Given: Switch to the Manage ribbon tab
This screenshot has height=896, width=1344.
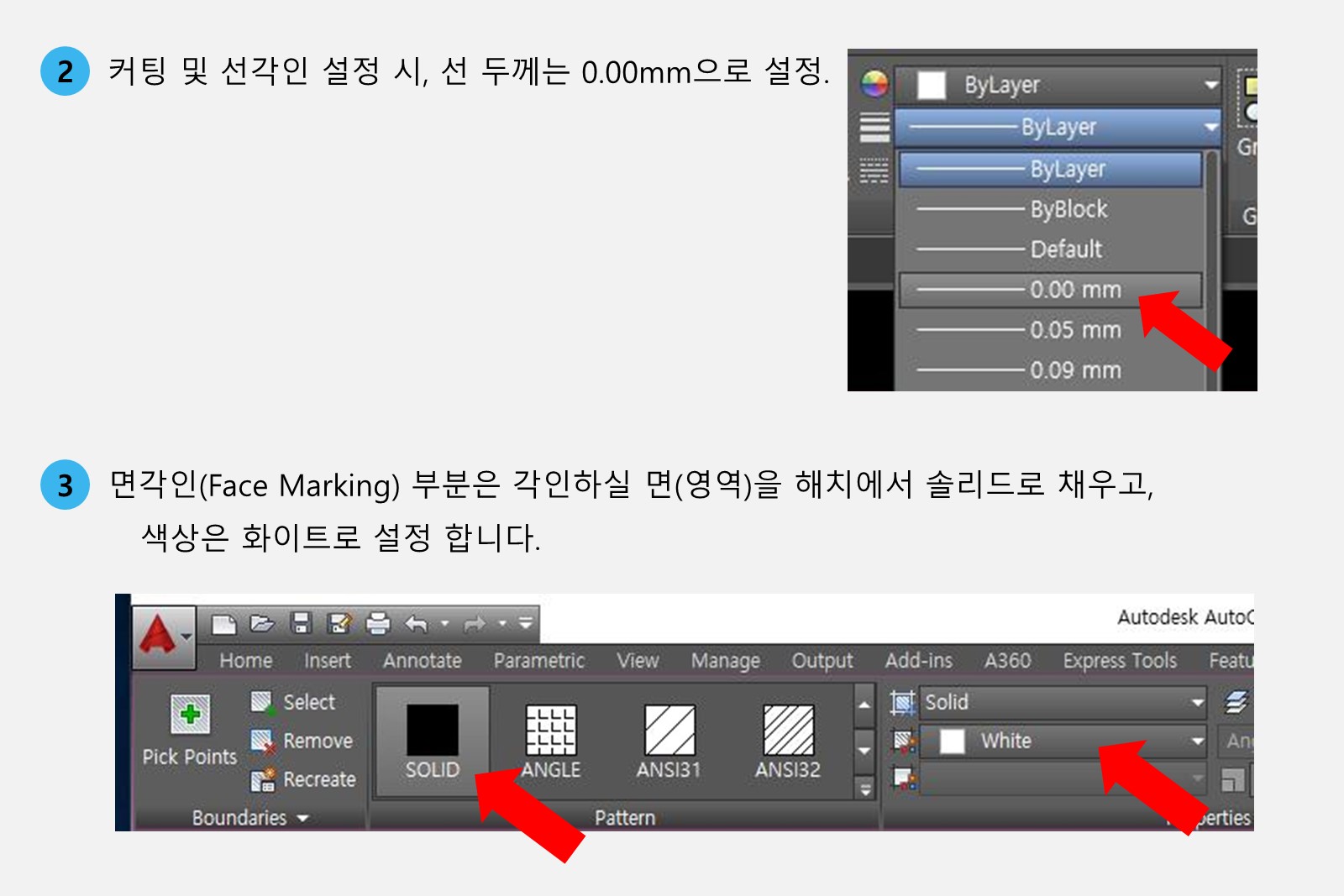Looking at the screenshot, I should [x=726, y=662].
